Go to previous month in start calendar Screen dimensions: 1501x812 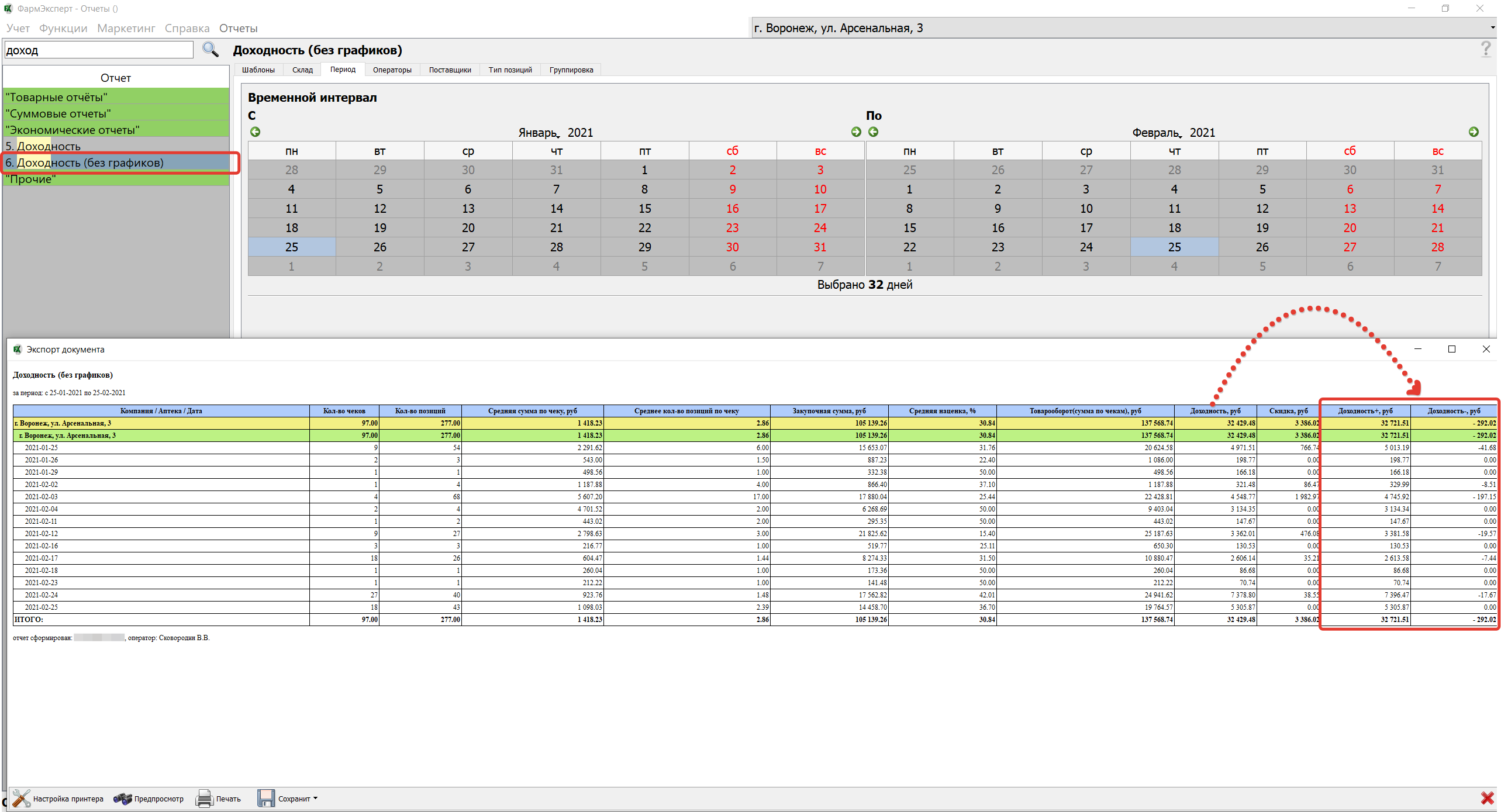pos(256,132)
